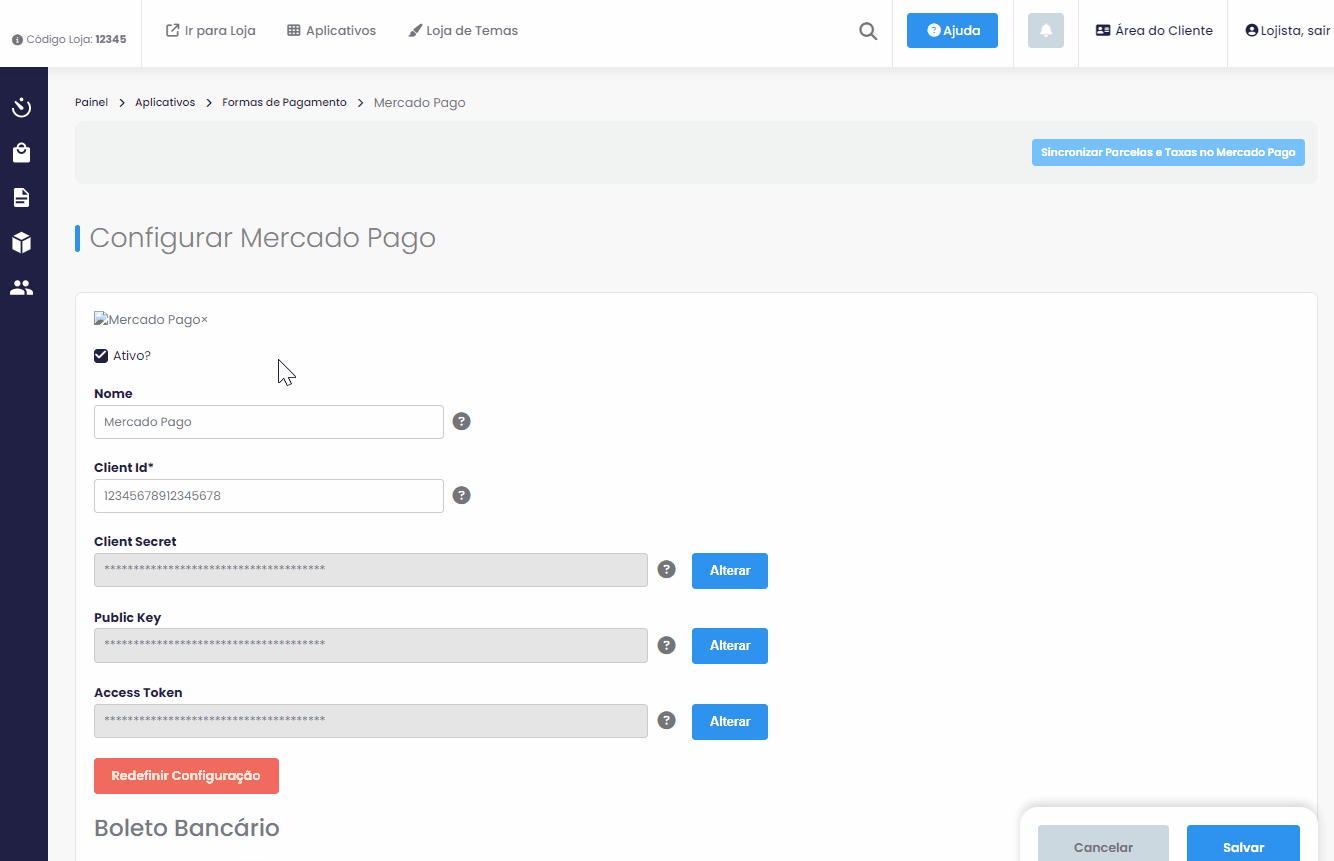Click the help icon beside Client Secret
The image size is (1334, 861).
click(x=667, y=569)
